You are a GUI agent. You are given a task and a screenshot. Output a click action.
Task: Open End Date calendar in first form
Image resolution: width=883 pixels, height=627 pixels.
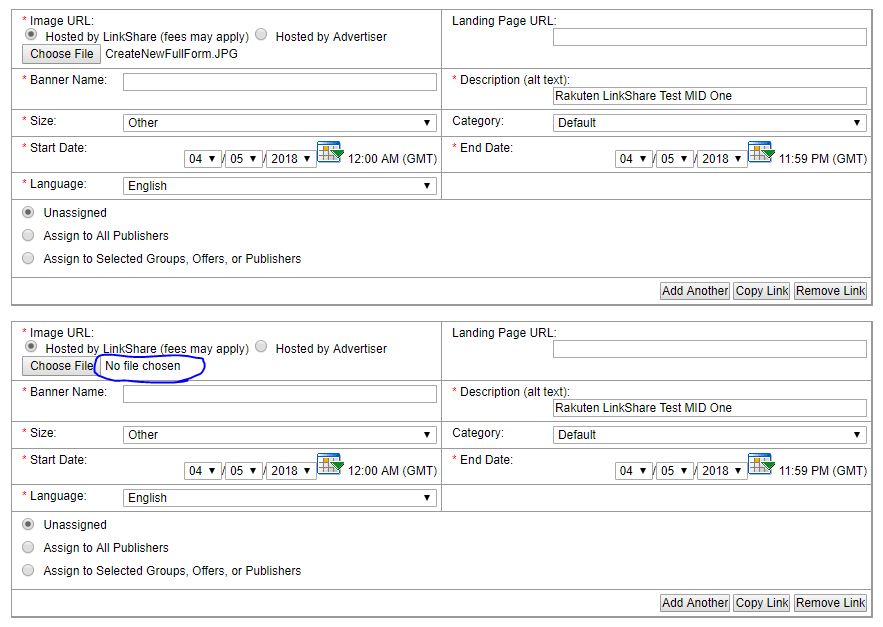click(x=760, y=153)
